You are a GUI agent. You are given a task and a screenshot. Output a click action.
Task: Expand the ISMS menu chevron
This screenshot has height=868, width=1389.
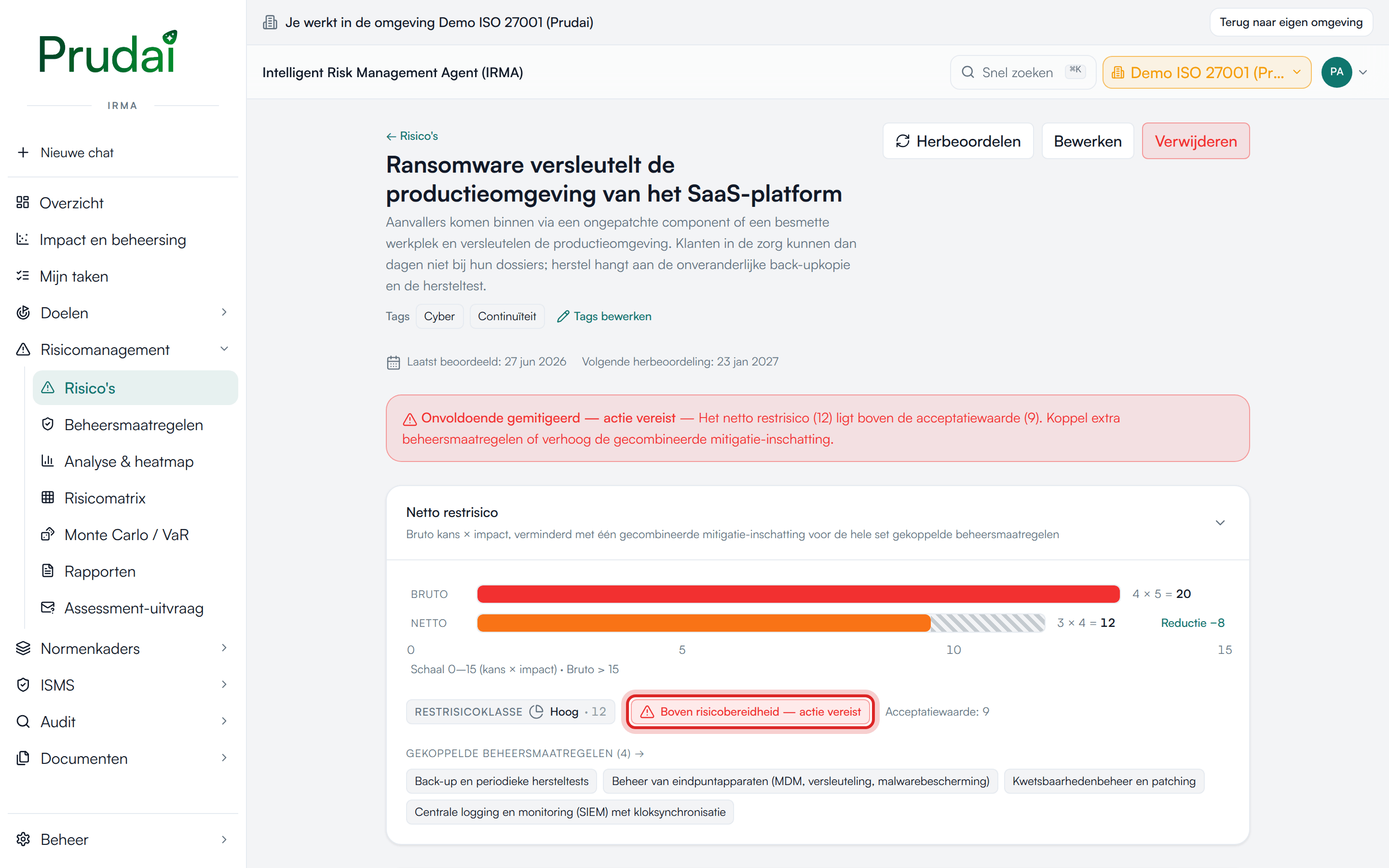[x=224, y=684]
